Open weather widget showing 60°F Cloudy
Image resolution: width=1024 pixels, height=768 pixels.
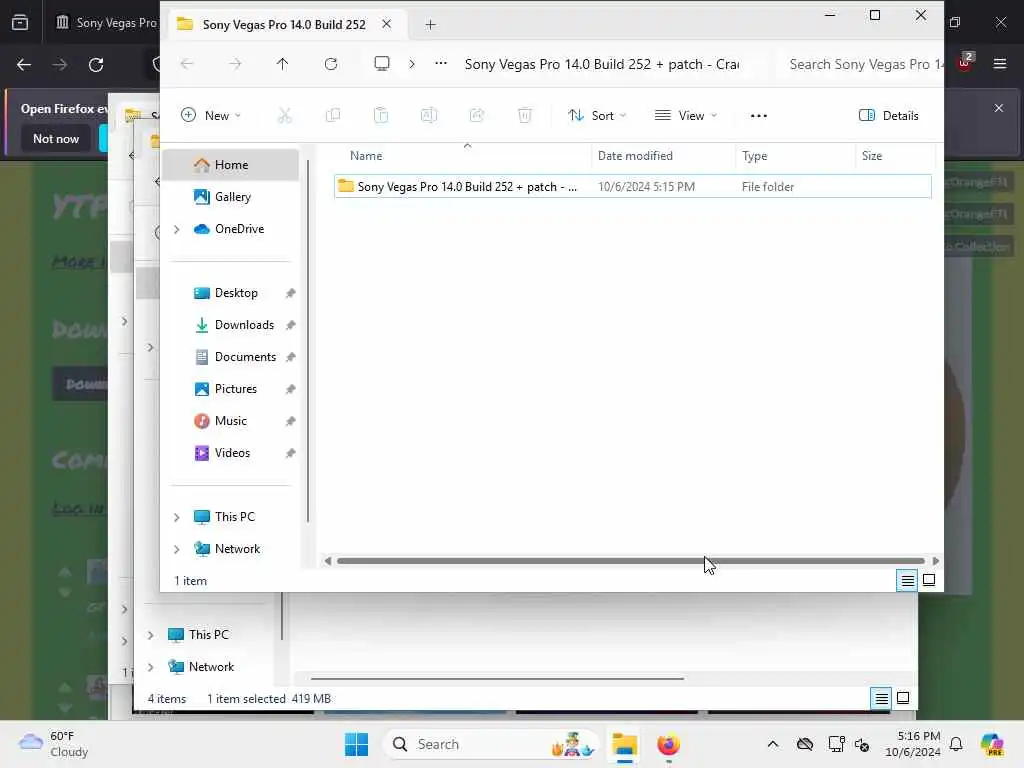(54, 744)
